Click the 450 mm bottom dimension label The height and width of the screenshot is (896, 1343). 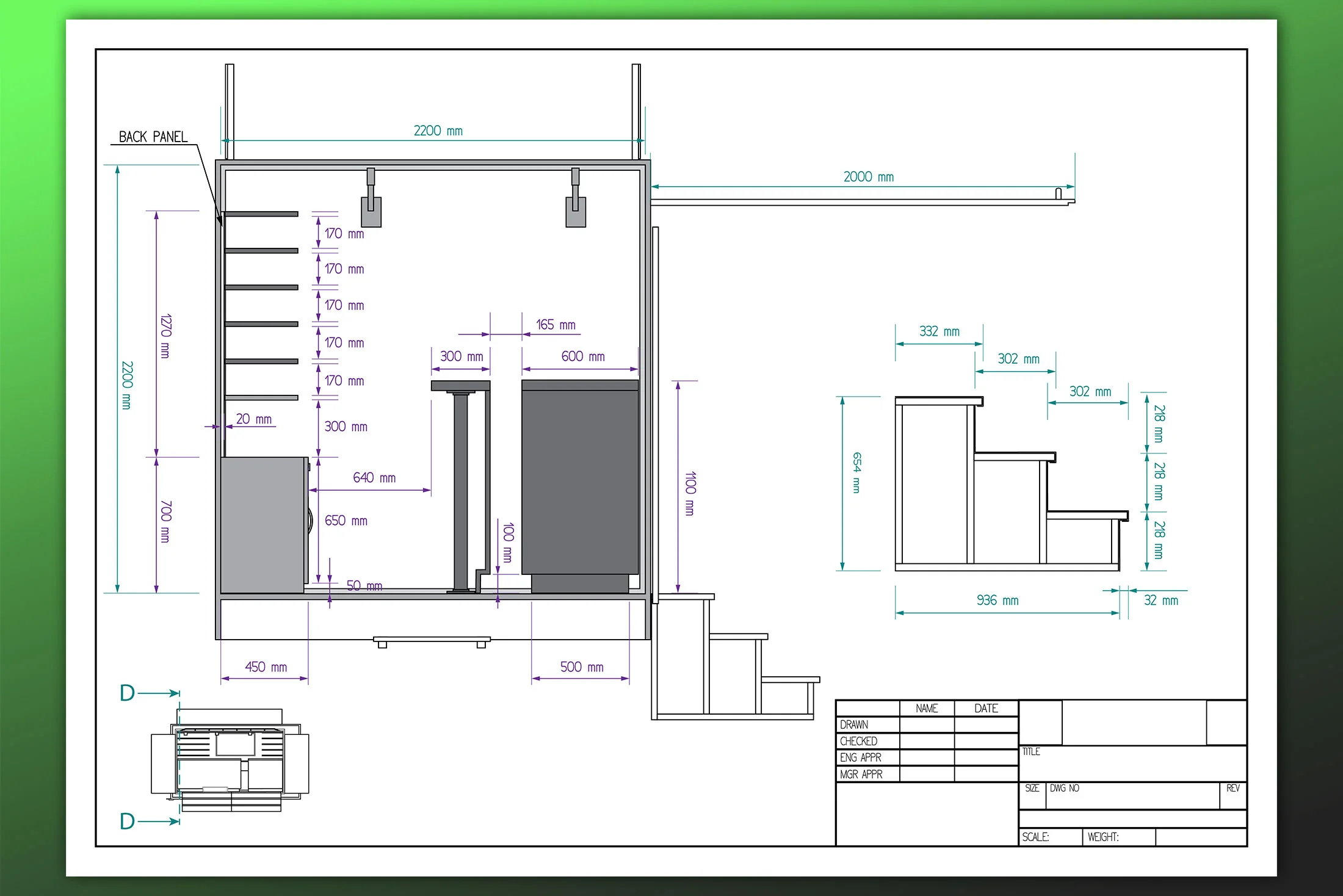coord(266,667)
